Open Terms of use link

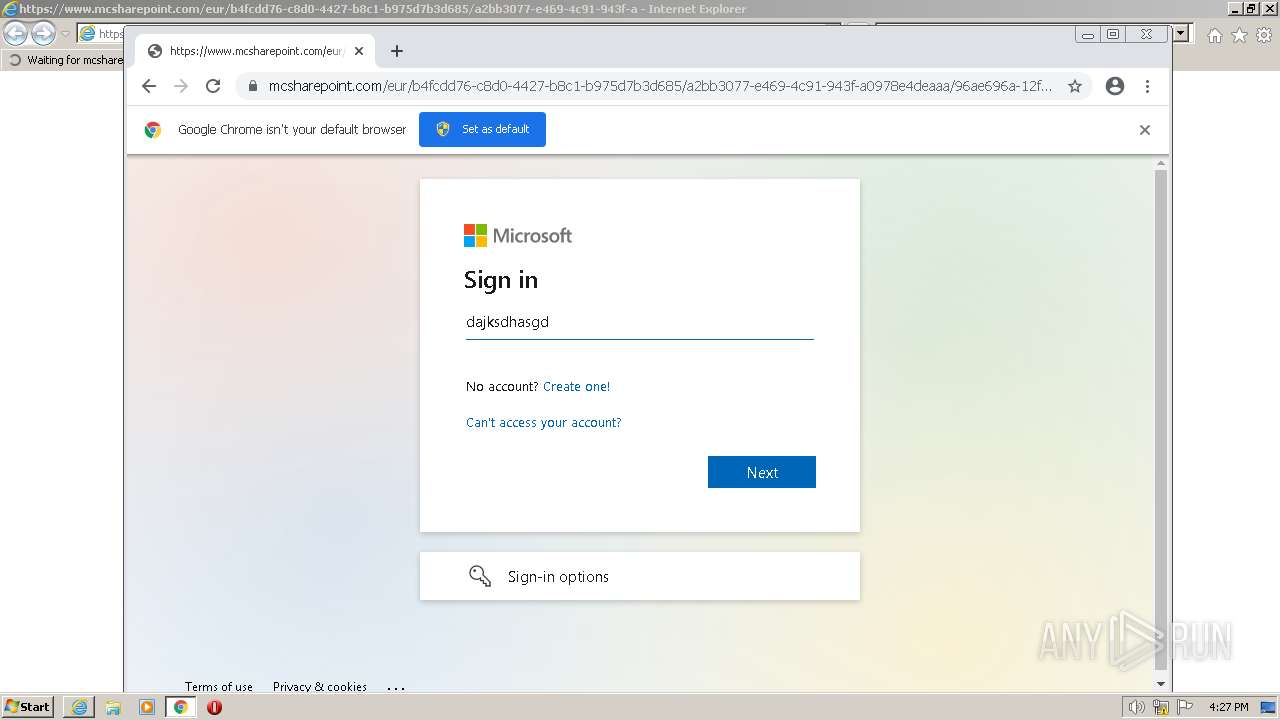coord(219,686)
